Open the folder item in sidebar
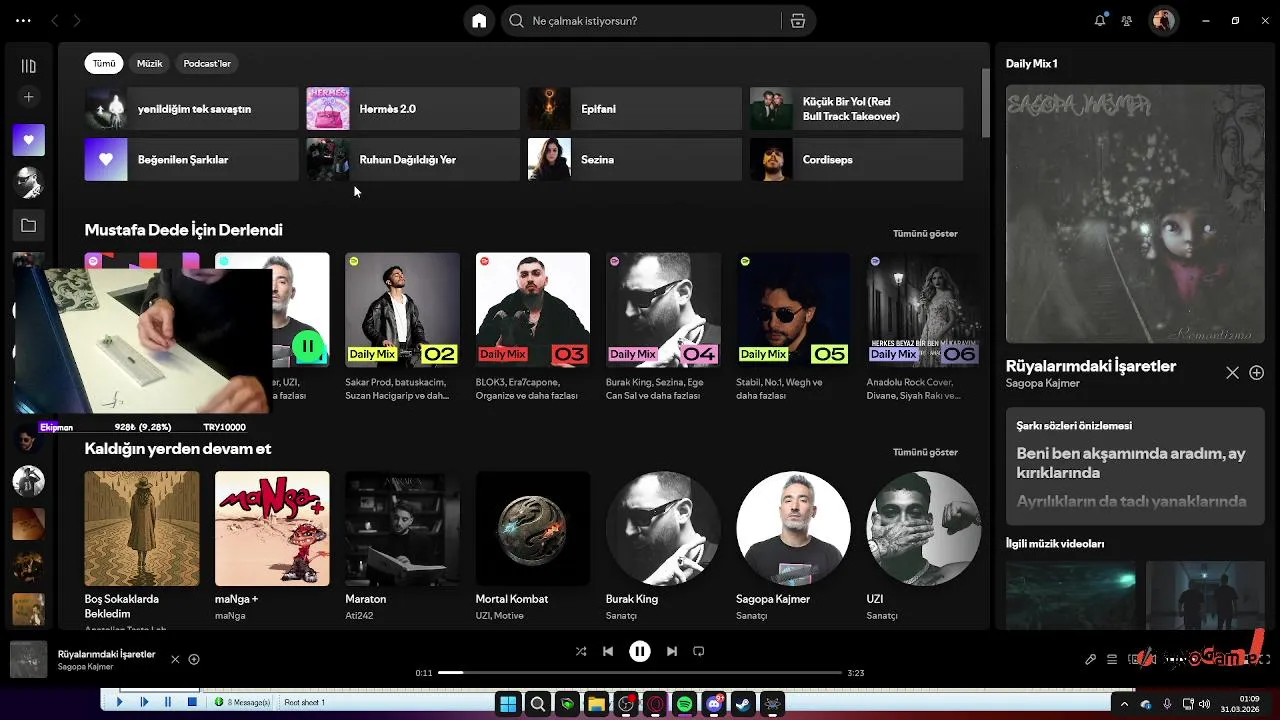This screenshot has width=1280, height=720. click(x=29, y=226)
